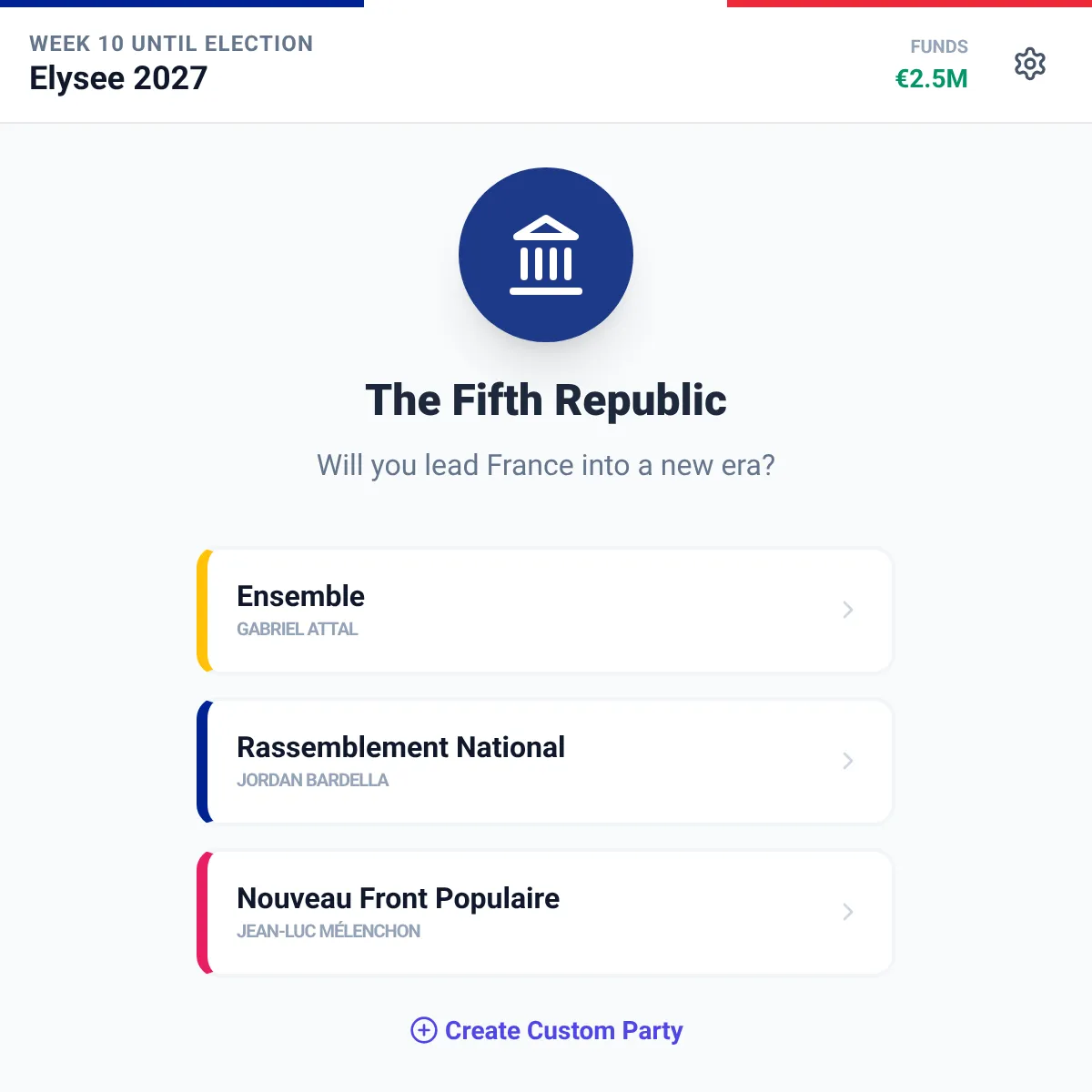This screenshot has width=1092, height=1092.
Task: Click the Week 10 Until Election label
Action: click(x=171, y=44)
